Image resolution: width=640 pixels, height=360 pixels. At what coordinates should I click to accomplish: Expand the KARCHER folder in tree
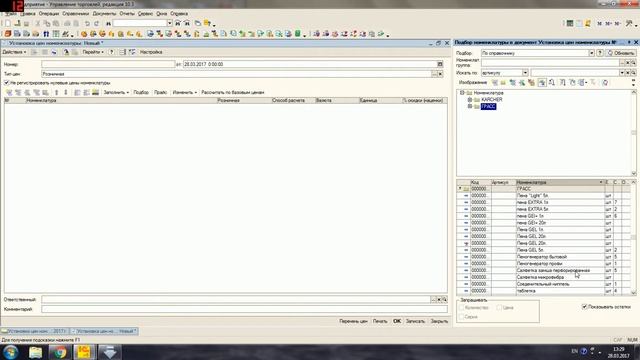(470, 100)
